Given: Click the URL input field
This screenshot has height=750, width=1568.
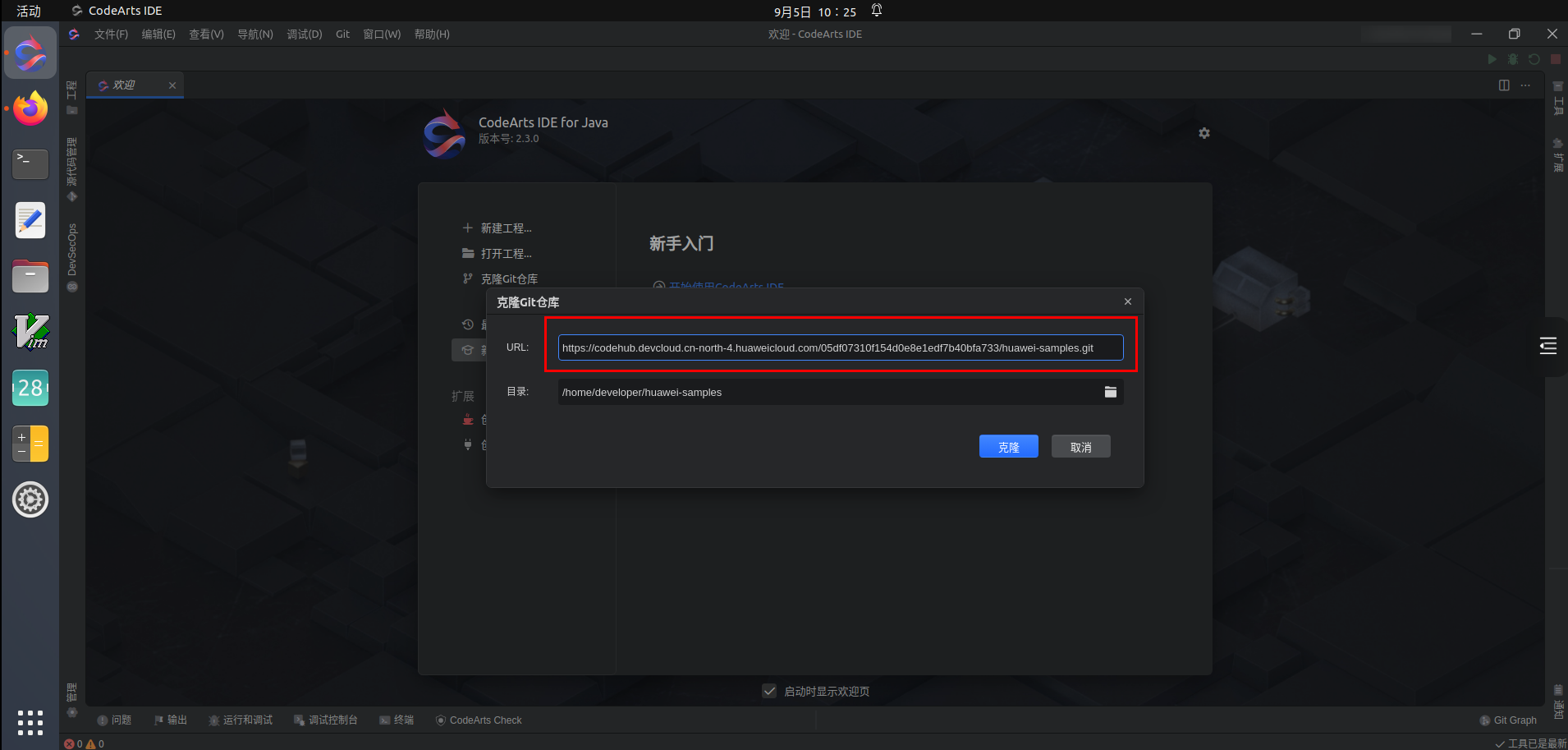Looking at the screenshot, I should pyautogui.click(x=841, y=347).
